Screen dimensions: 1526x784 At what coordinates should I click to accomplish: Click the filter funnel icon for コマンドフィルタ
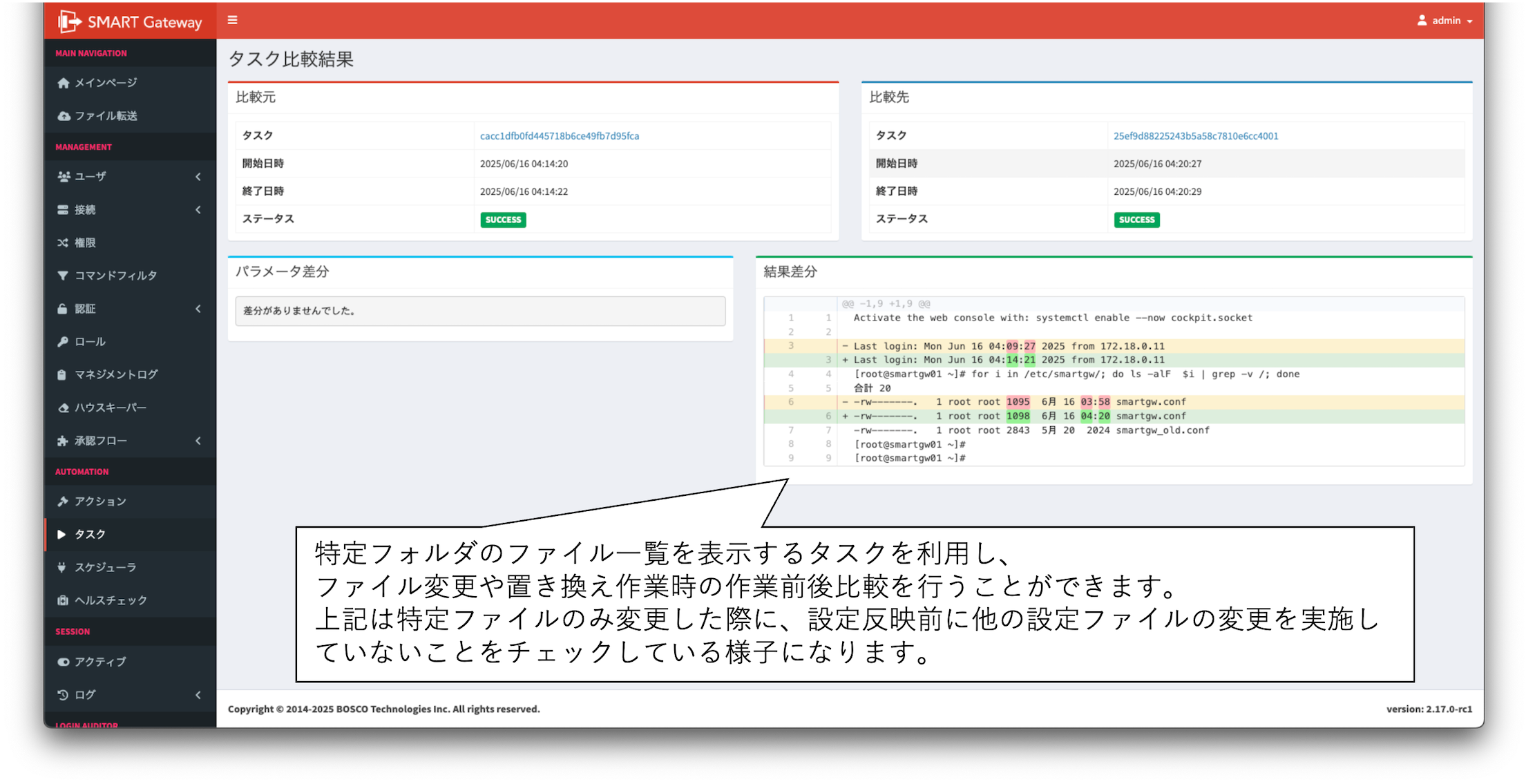tap(63, 276)
